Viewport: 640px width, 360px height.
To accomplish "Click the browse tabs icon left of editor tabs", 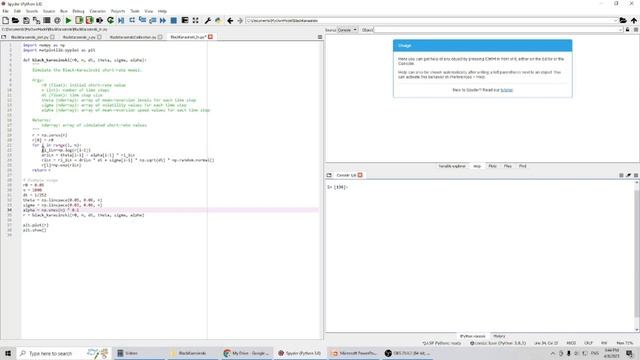I will (x=4, y=37).
